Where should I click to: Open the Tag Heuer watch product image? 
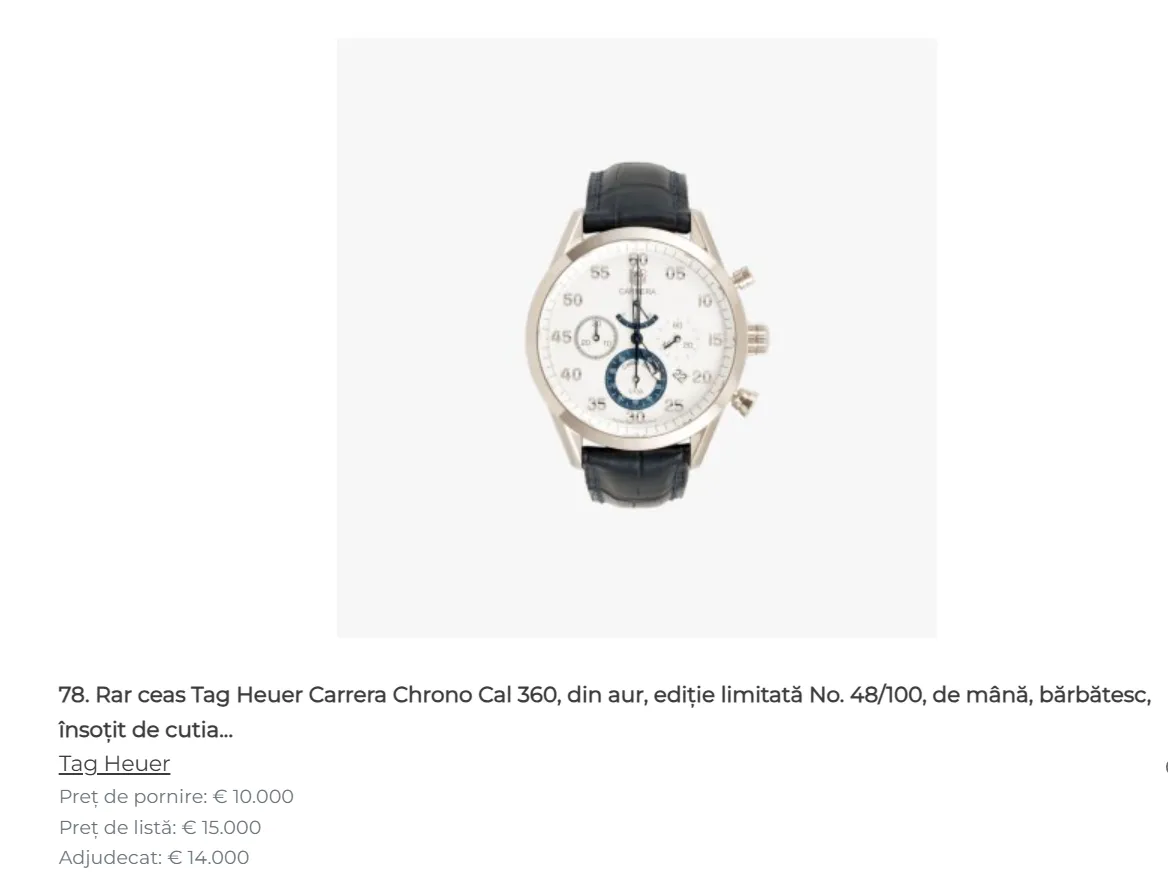point(637,338)
